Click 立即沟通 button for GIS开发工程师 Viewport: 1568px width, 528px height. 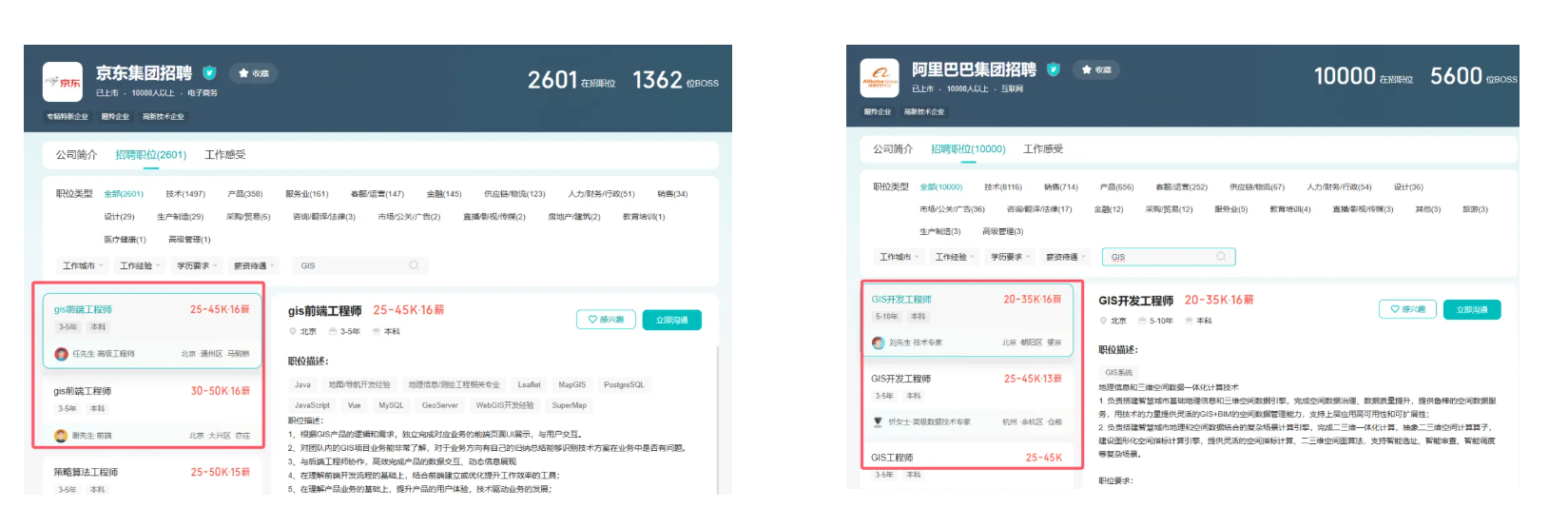tap(1472, 309)
